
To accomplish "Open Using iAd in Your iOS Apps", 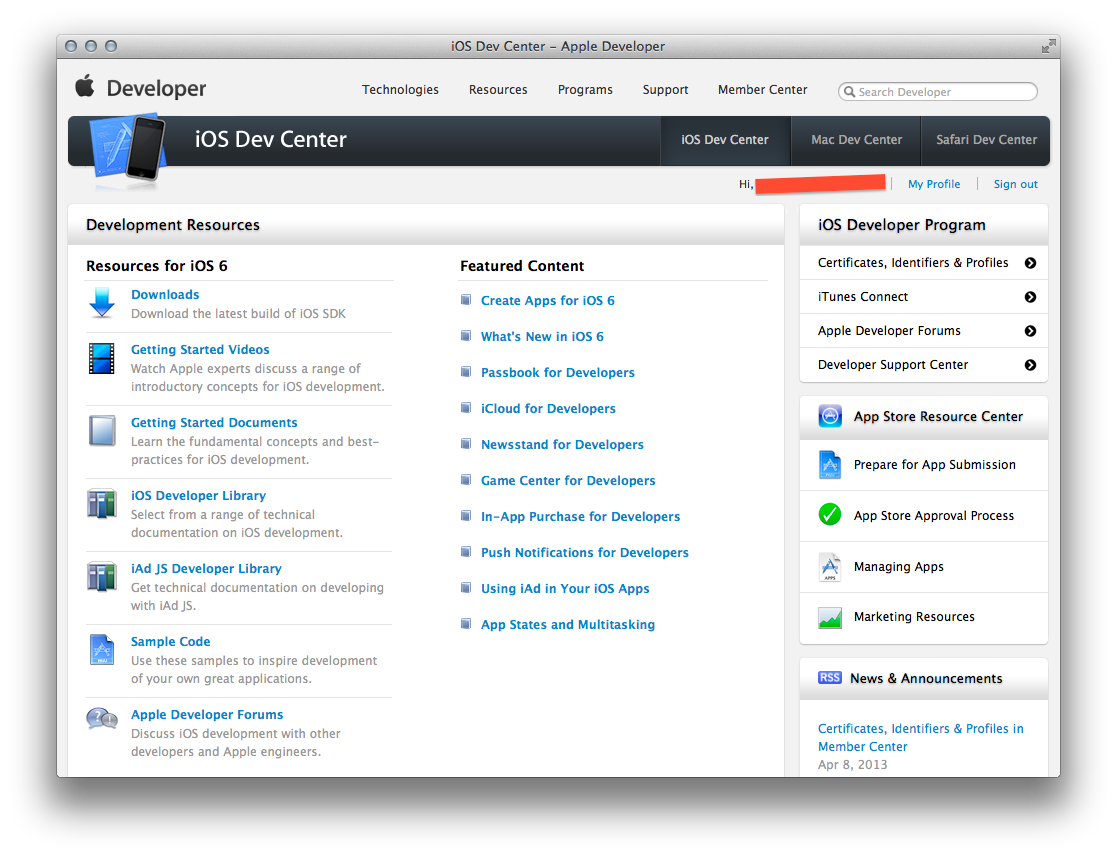I will pyautogui.click(x=565, y=588).
